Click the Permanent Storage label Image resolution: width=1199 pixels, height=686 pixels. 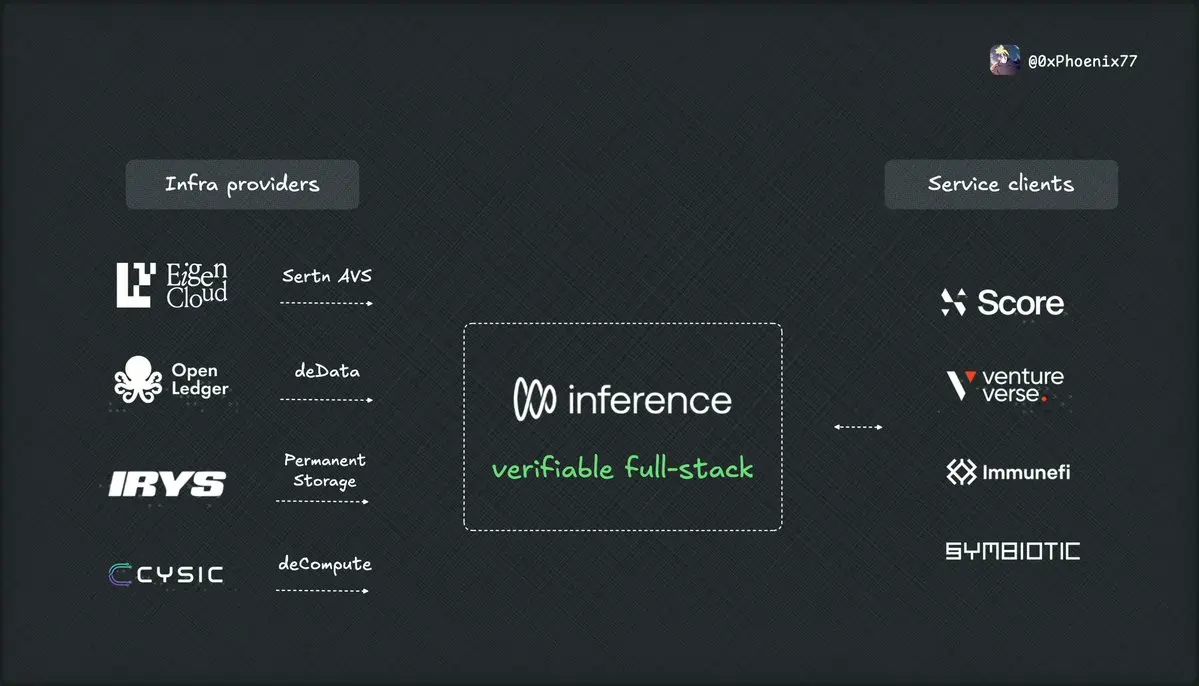tap(324, 470)
